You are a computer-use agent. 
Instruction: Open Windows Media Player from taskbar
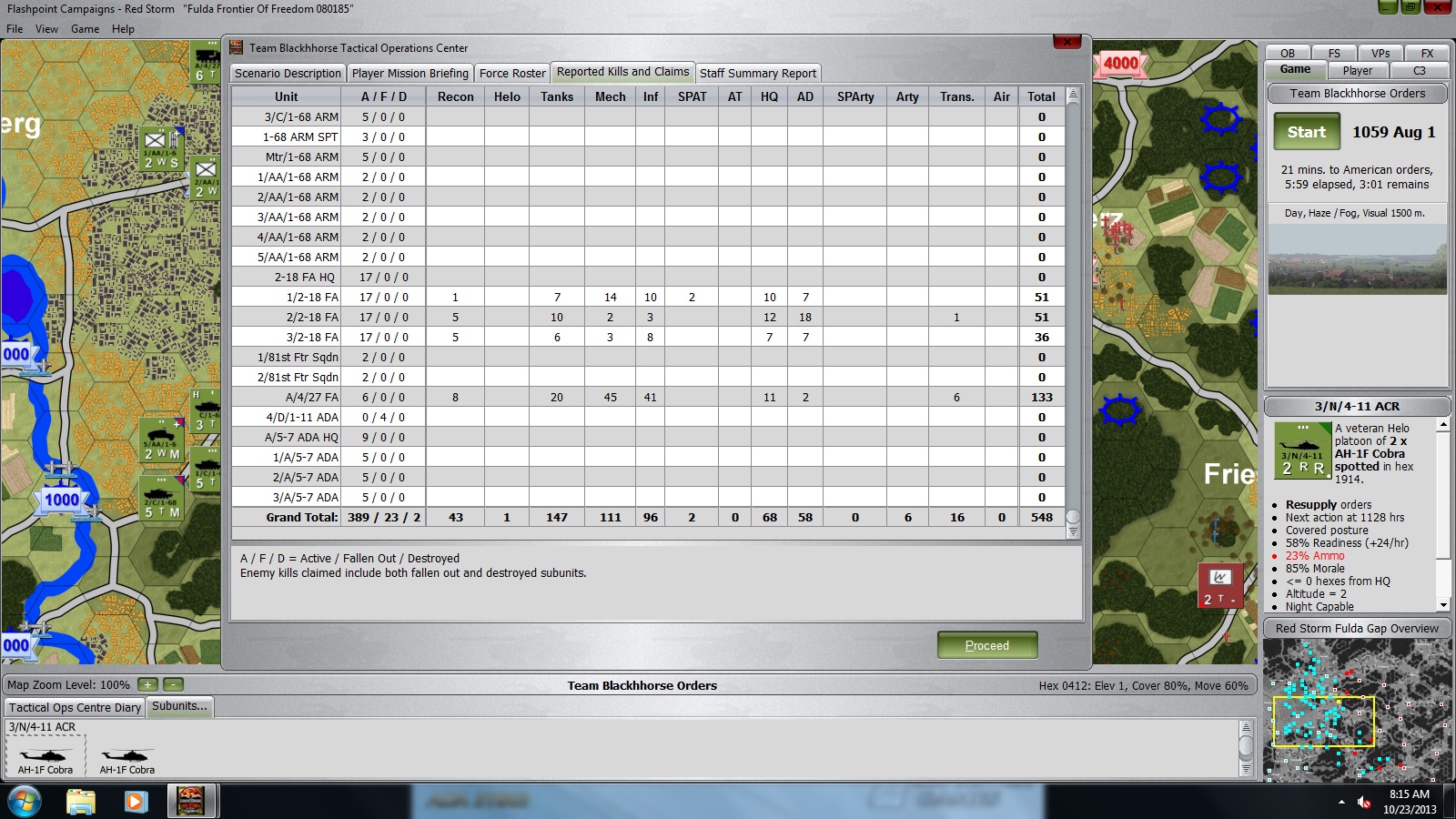(136, 802)
